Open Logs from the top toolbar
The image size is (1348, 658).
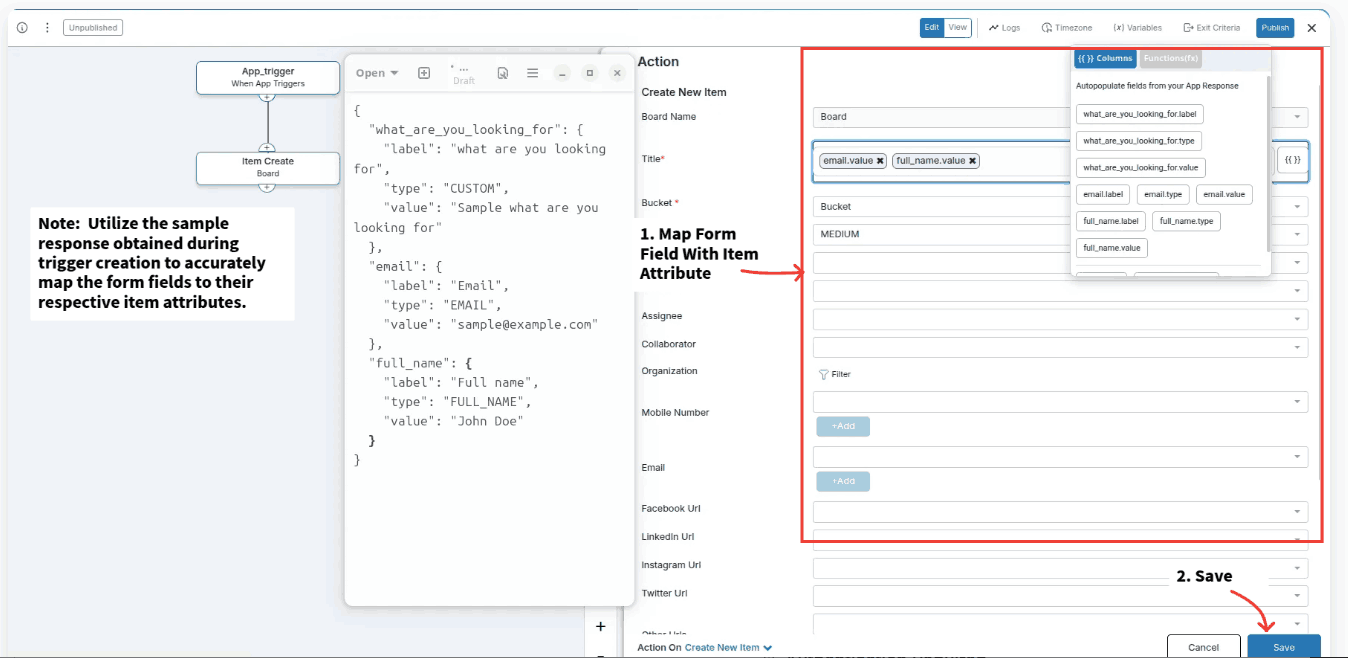coord(1005,28)
